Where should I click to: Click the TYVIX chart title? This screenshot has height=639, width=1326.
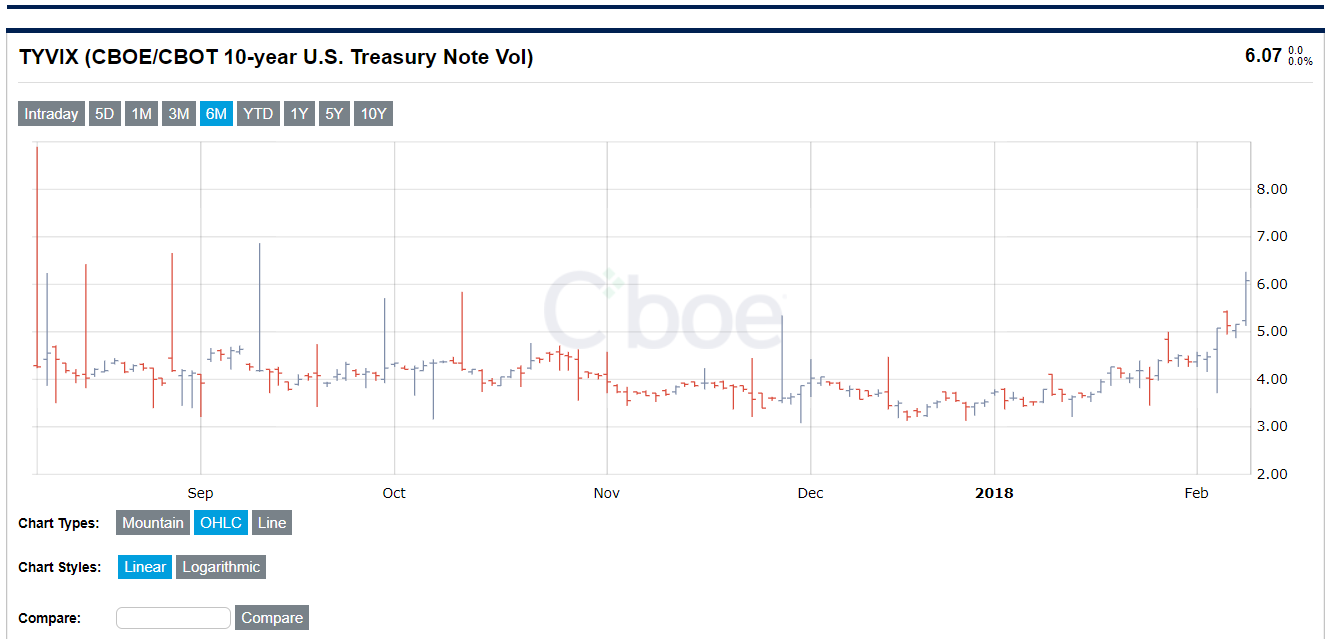[x=276, y=57]
